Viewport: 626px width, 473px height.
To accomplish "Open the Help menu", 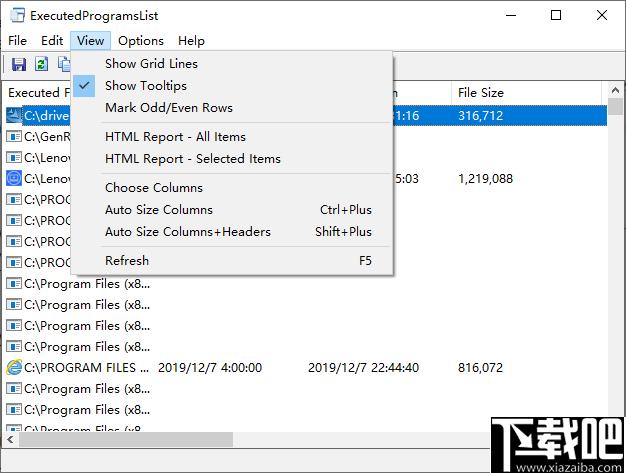I will point(191,41).
